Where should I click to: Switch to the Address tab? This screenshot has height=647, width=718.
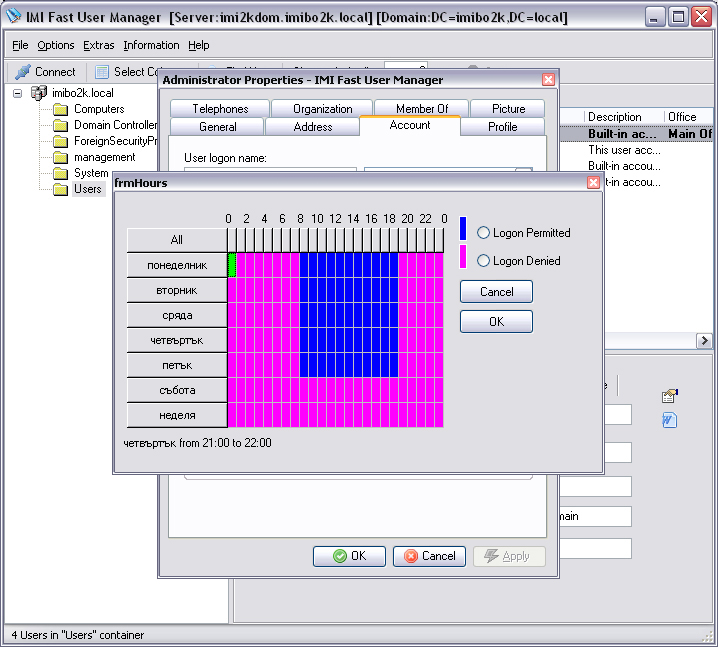coord(313,127)
